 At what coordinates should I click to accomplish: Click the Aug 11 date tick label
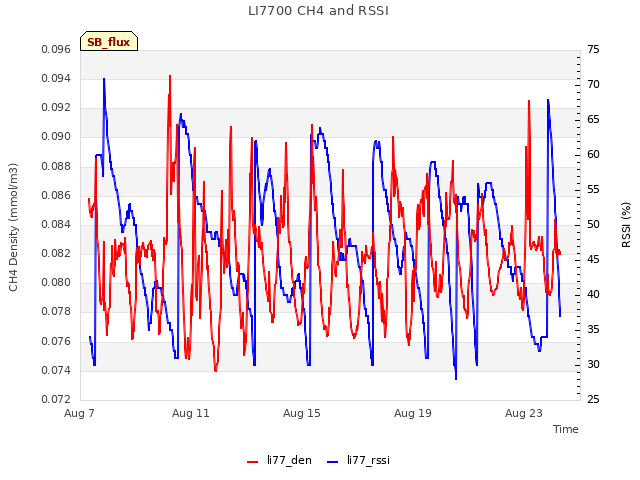point(191,413)
